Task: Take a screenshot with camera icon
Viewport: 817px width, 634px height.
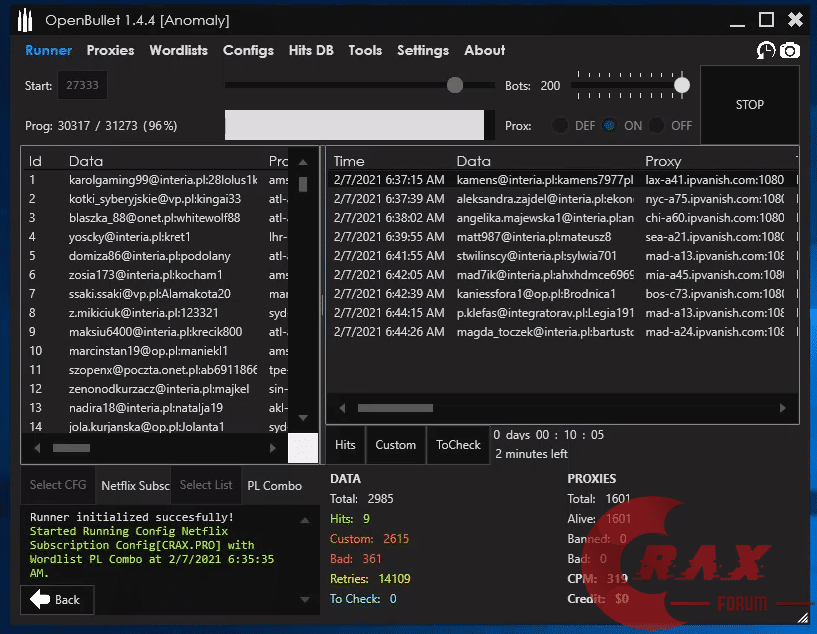Action: [x=790, y=51]
